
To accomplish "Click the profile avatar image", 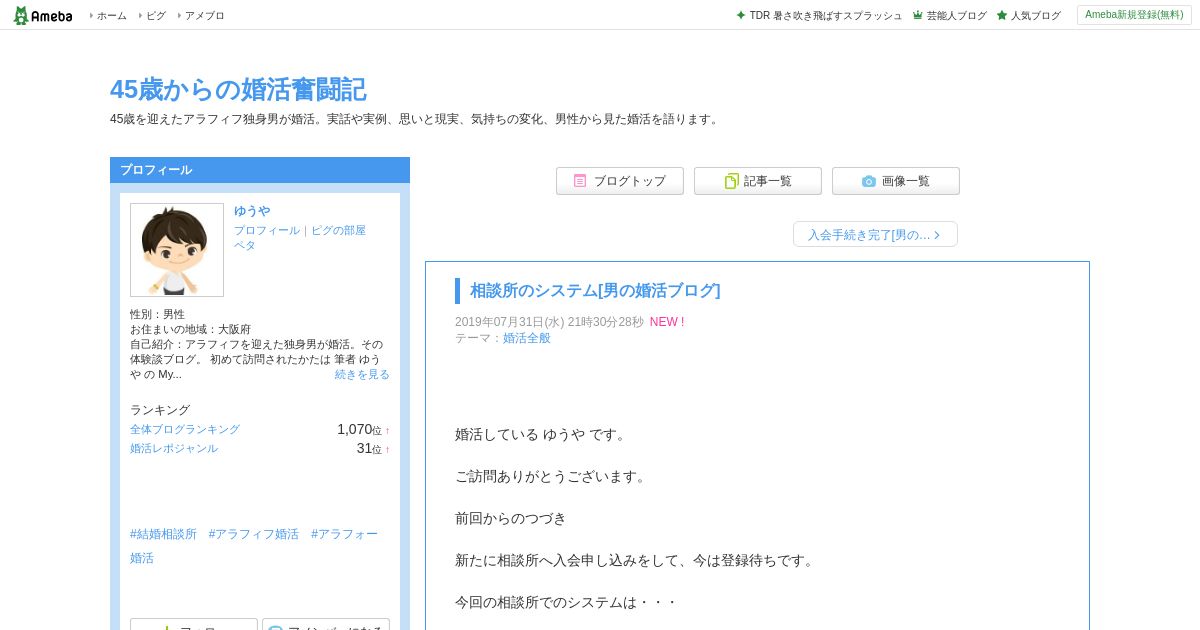I will [x=177, y=250].
